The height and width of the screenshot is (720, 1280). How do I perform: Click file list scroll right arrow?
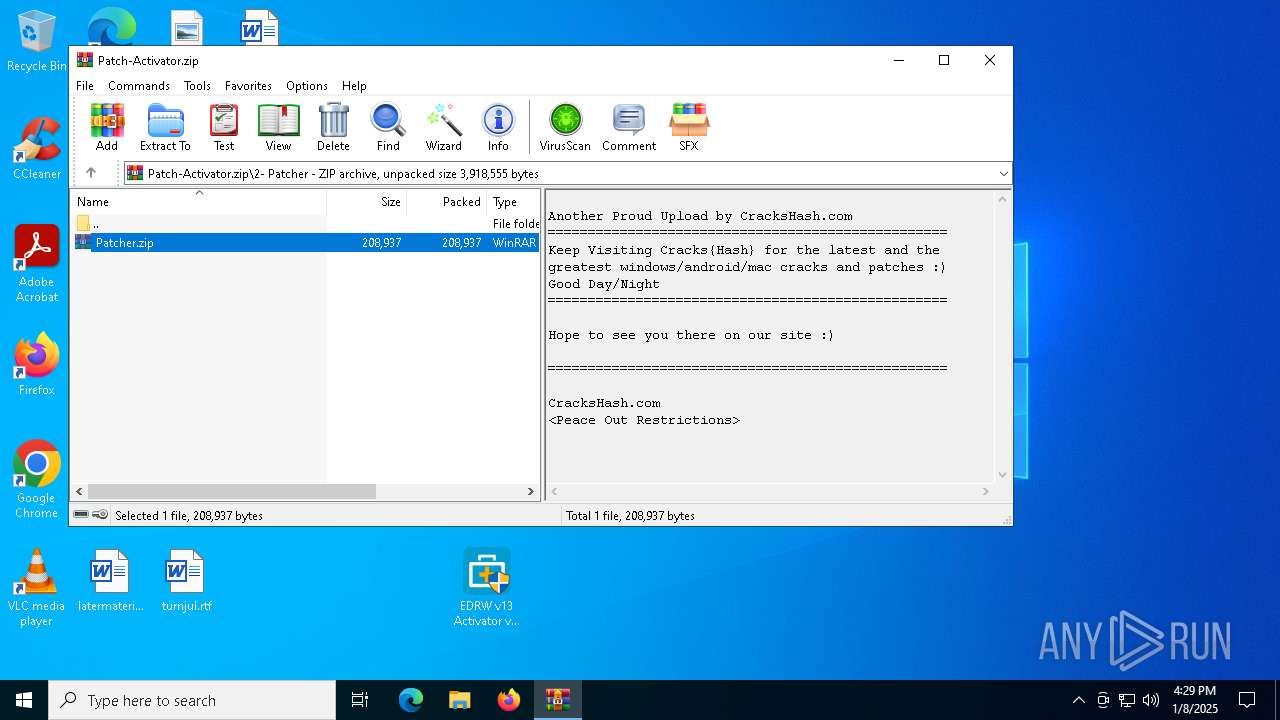click(531, 491)
